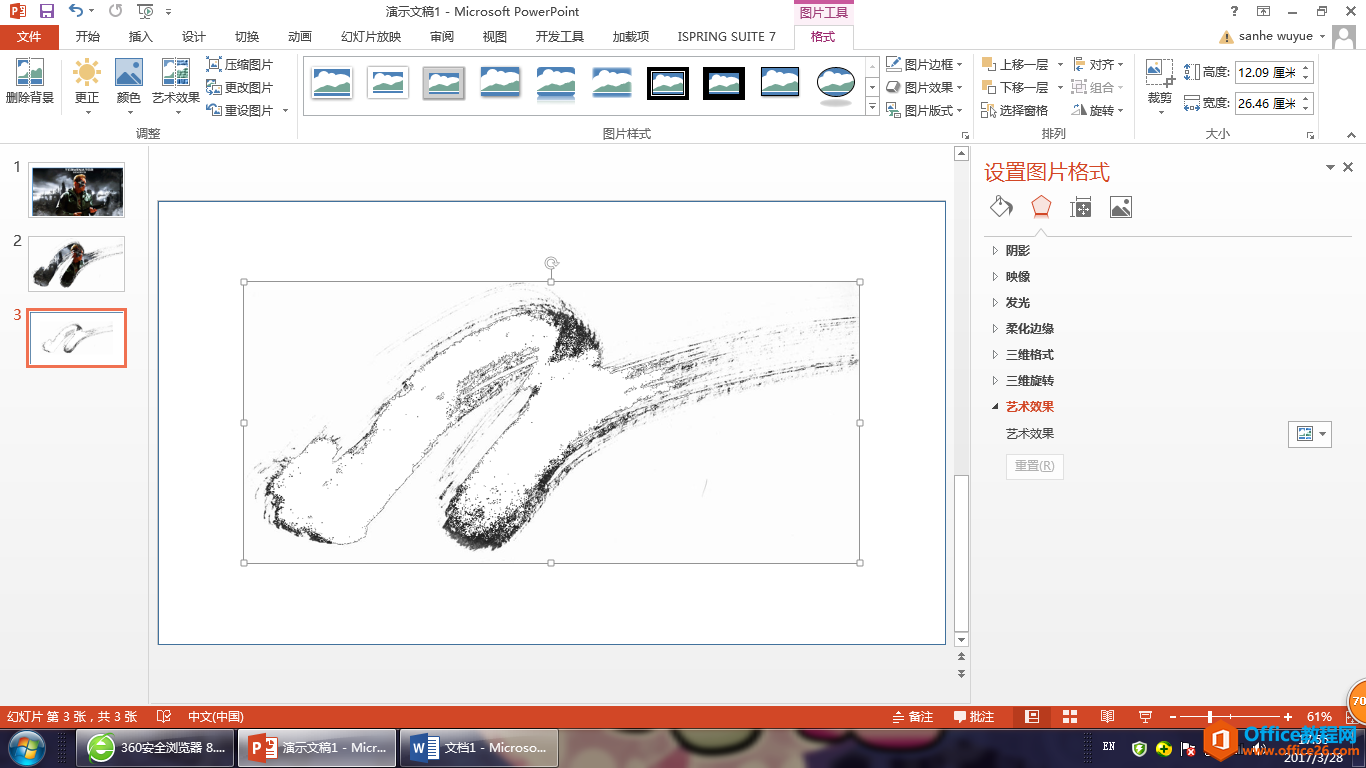The image size is (1366, 768).
Task: Switch to slide sorter view in status bar
Action: point(1069,717)
